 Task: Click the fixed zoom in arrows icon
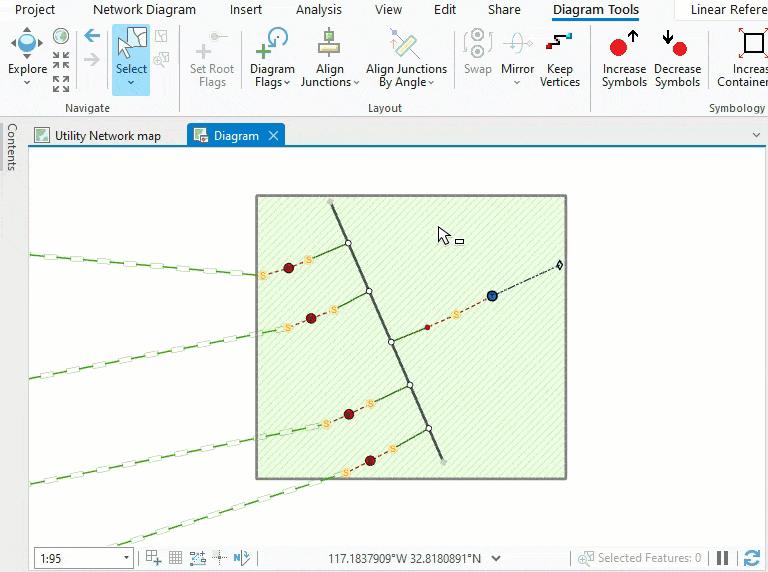pos(61,60)
